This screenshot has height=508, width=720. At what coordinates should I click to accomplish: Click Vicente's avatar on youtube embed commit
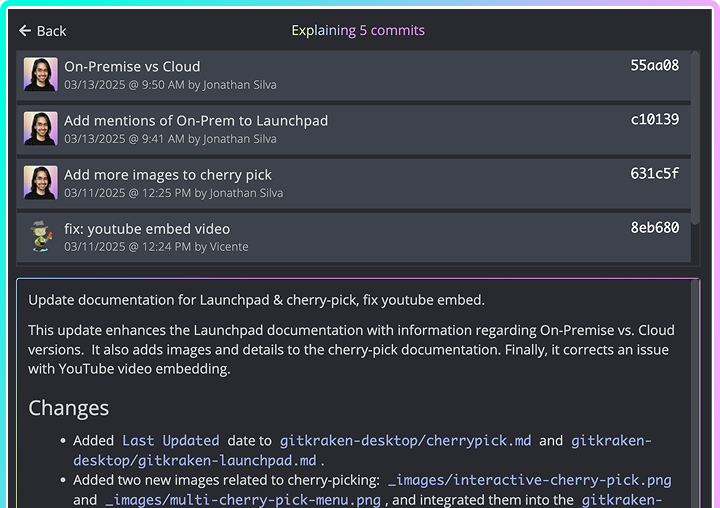point(41,237)
